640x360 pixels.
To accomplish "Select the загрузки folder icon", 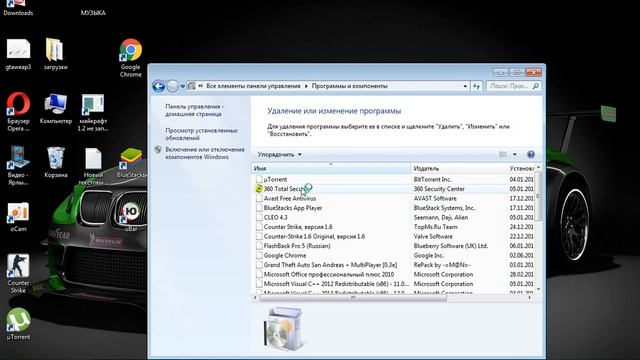I will pyautogui.click(x=56, y=54).
